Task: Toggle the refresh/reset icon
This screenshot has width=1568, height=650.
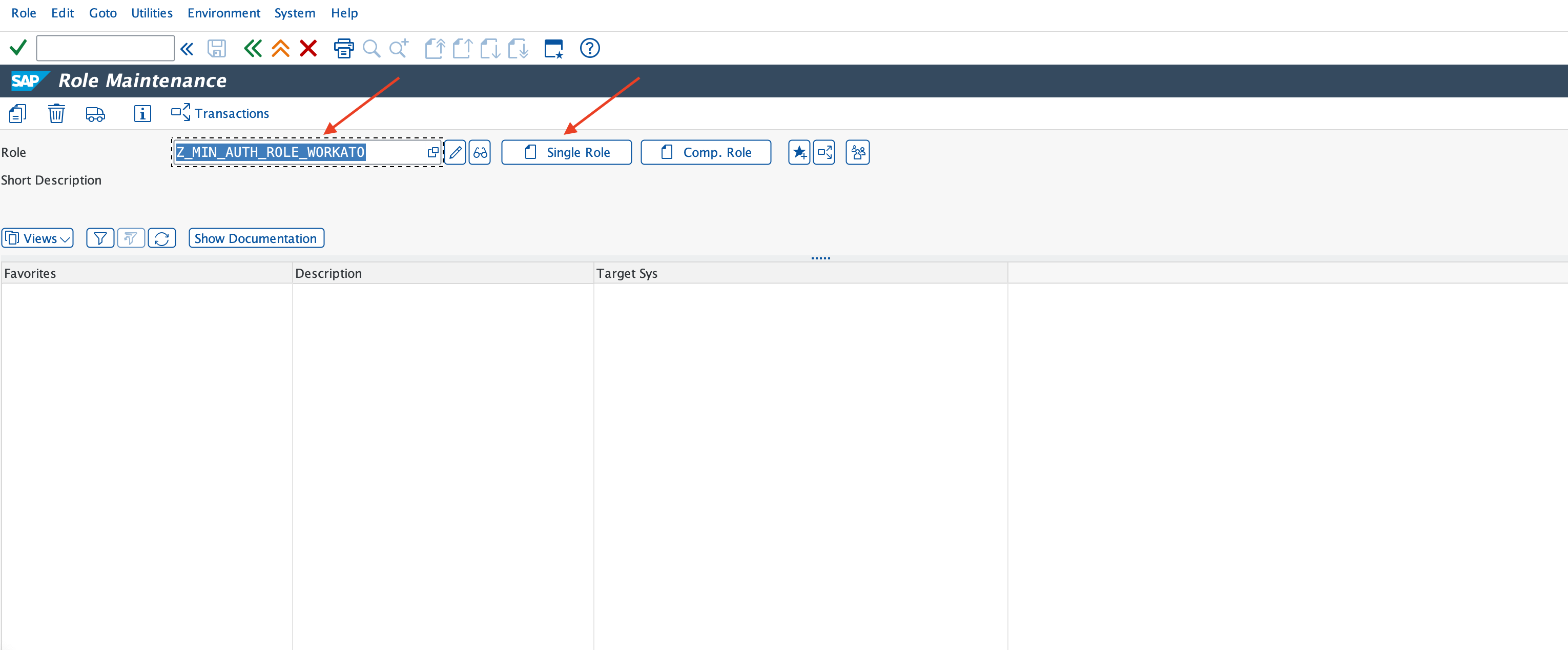Action: (x=162, y=238)
